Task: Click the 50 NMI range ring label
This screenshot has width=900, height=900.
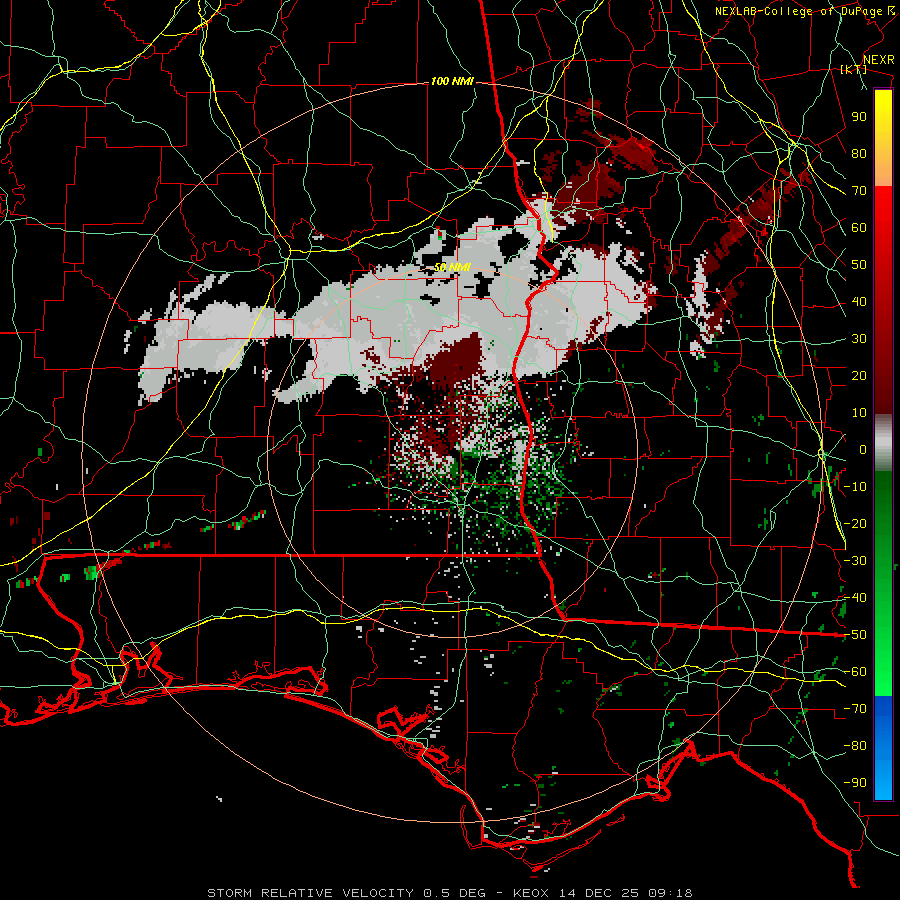Action: coord(452,267)
